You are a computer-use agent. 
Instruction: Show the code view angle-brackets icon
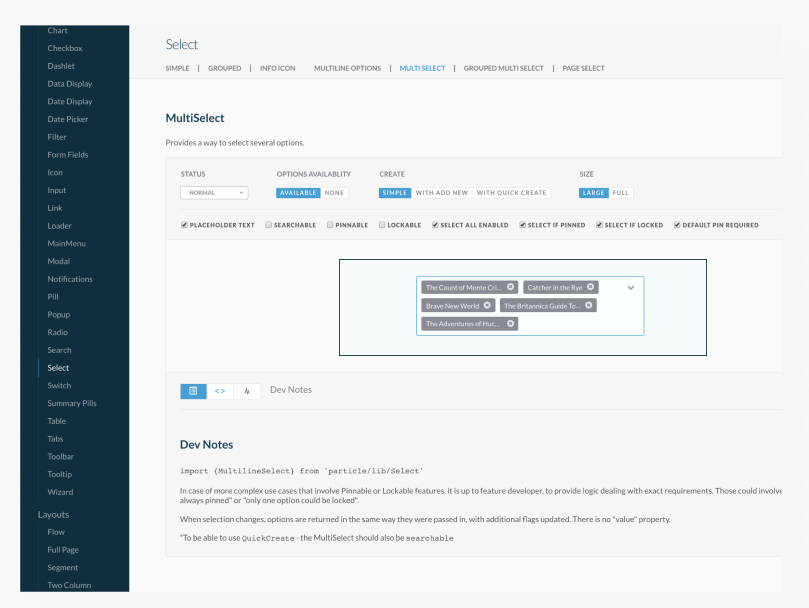(220, 391)
